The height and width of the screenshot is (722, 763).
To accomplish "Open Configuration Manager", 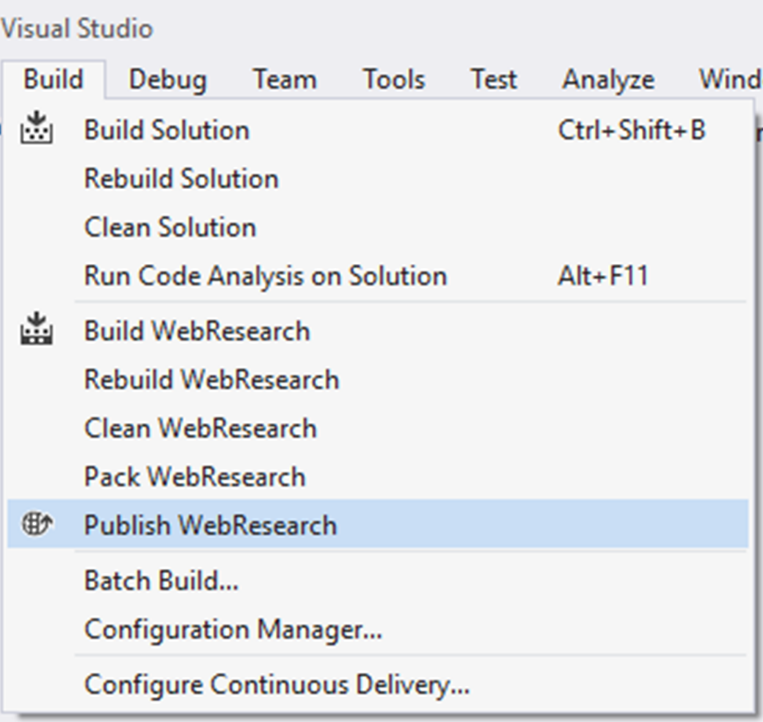I will 378,629.
